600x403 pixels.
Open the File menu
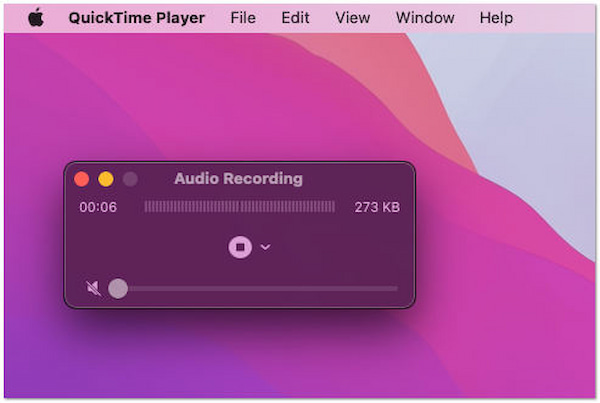pos(243,18)
